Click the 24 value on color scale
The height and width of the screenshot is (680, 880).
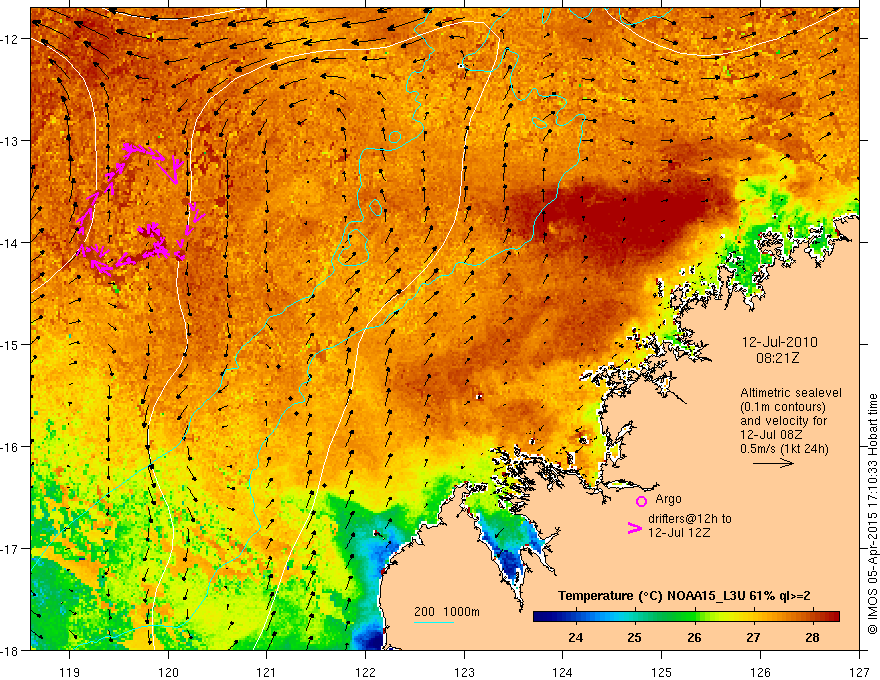pos(575,637)
